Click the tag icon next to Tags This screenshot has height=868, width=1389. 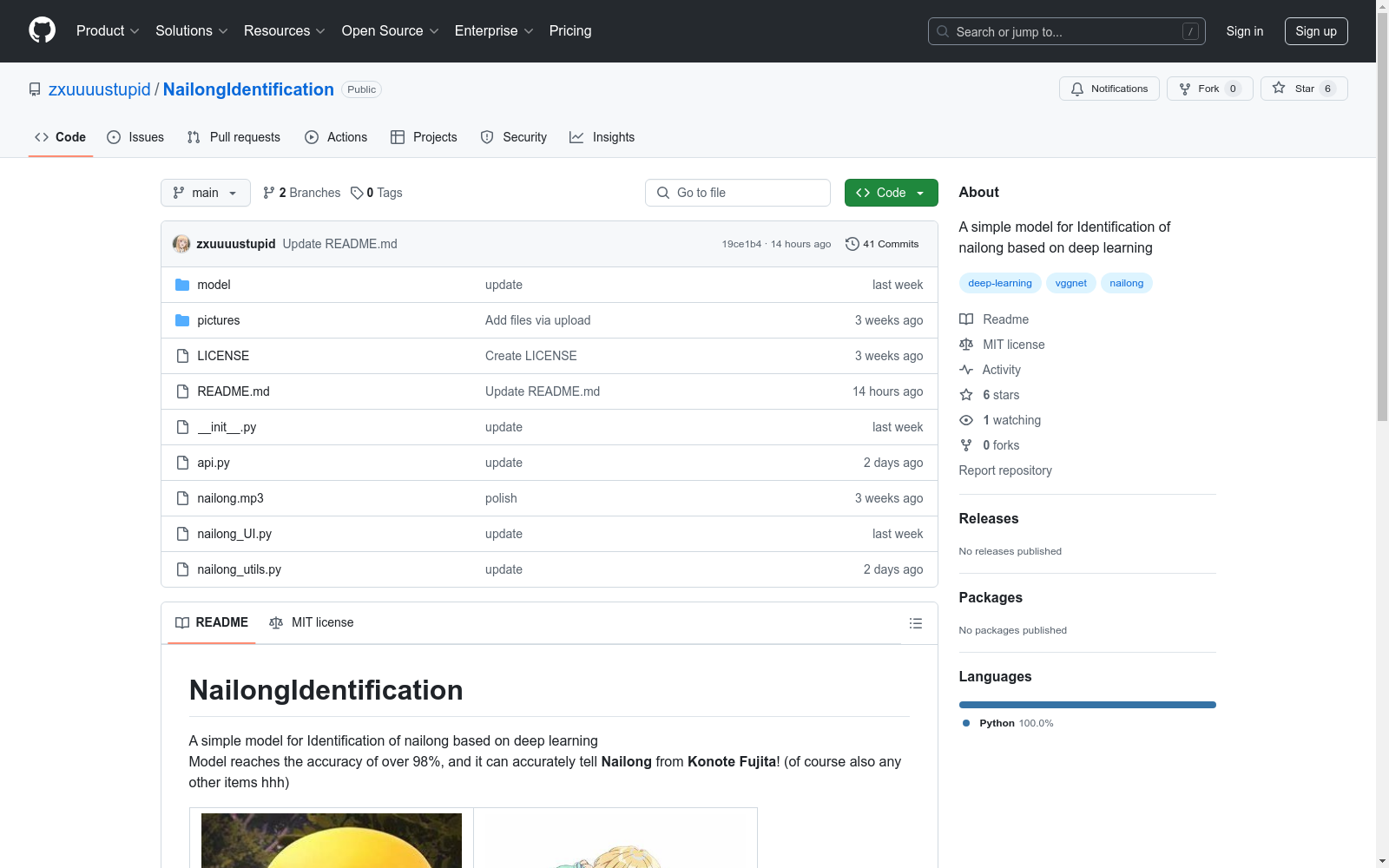coord(357,193)
